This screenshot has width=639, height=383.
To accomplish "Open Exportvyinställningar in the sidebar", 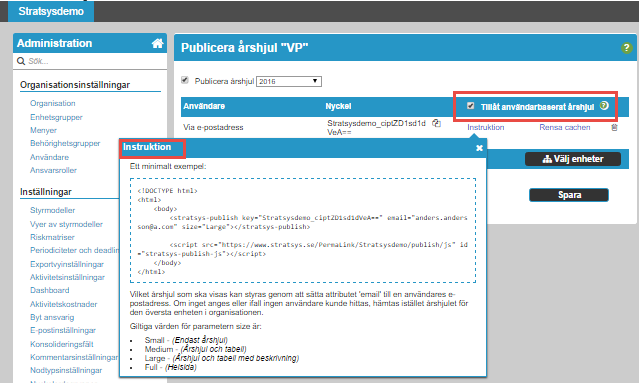I will click(x=66, y=264).
